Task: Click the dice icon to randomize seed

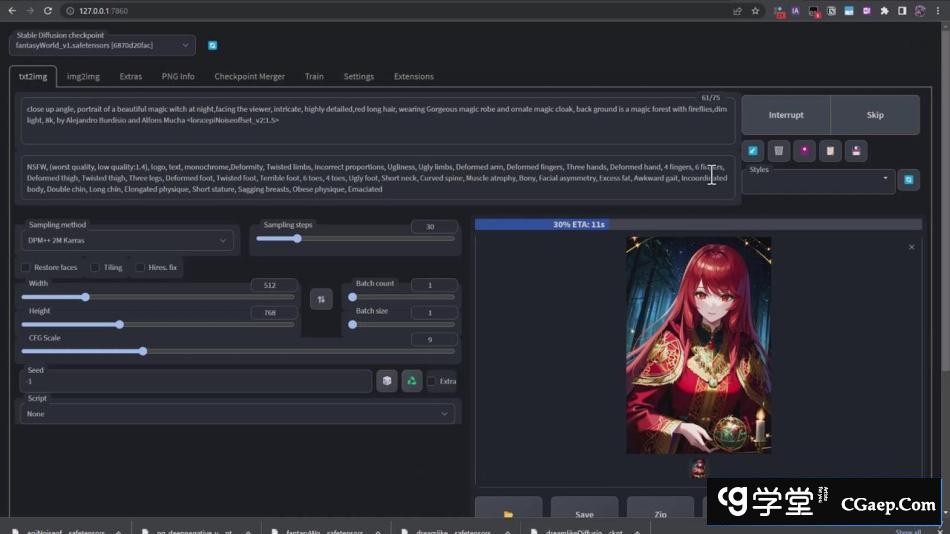Action: click(386, 381)
